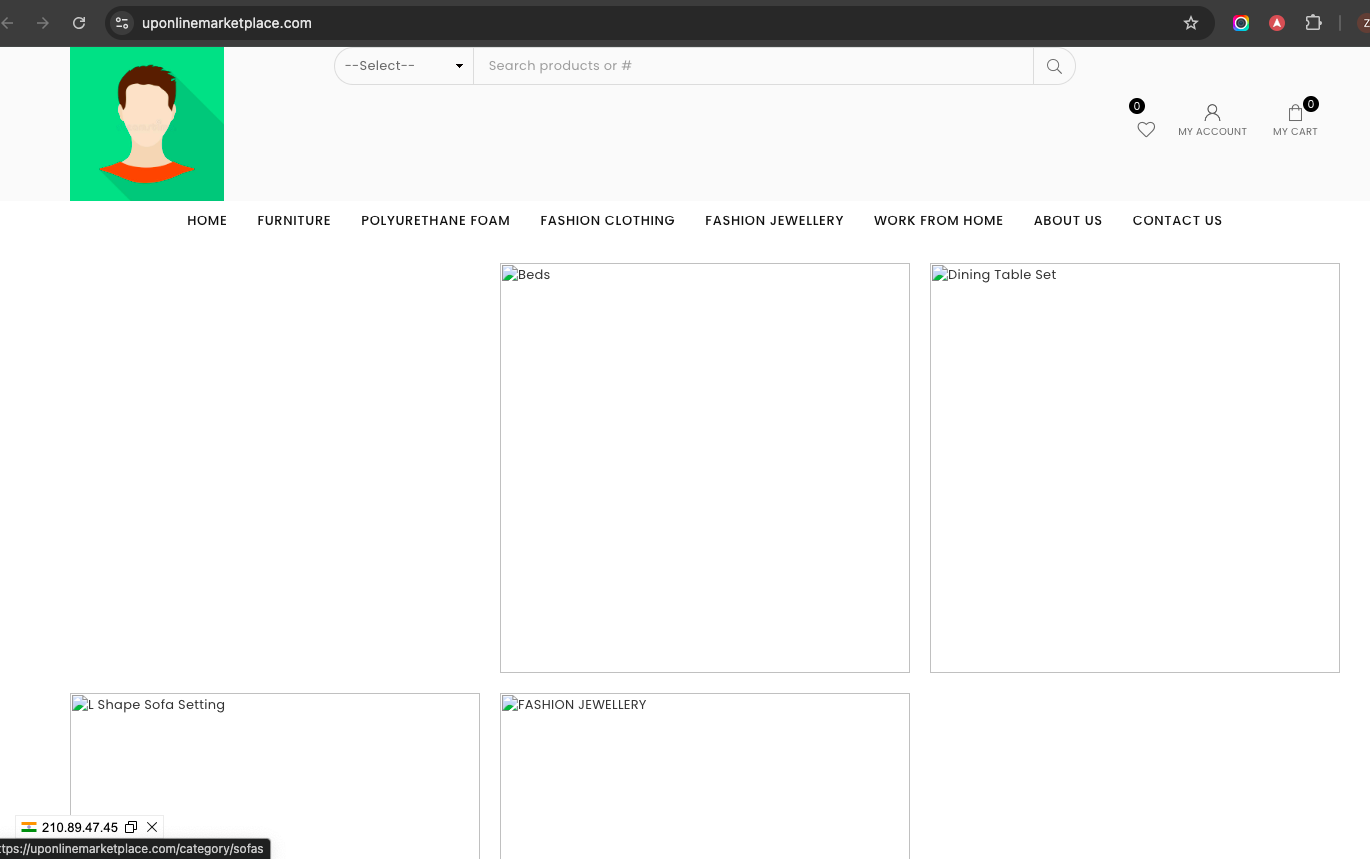This screenshot has width=1370, height=859.
Task: Reload the page in browser
Action: click(79, 23)
